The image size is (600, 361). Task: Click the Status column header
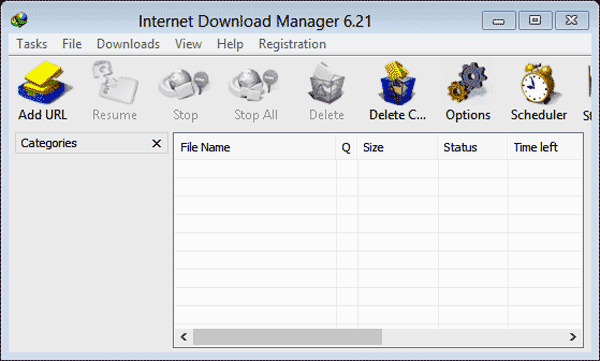(473, 147)
